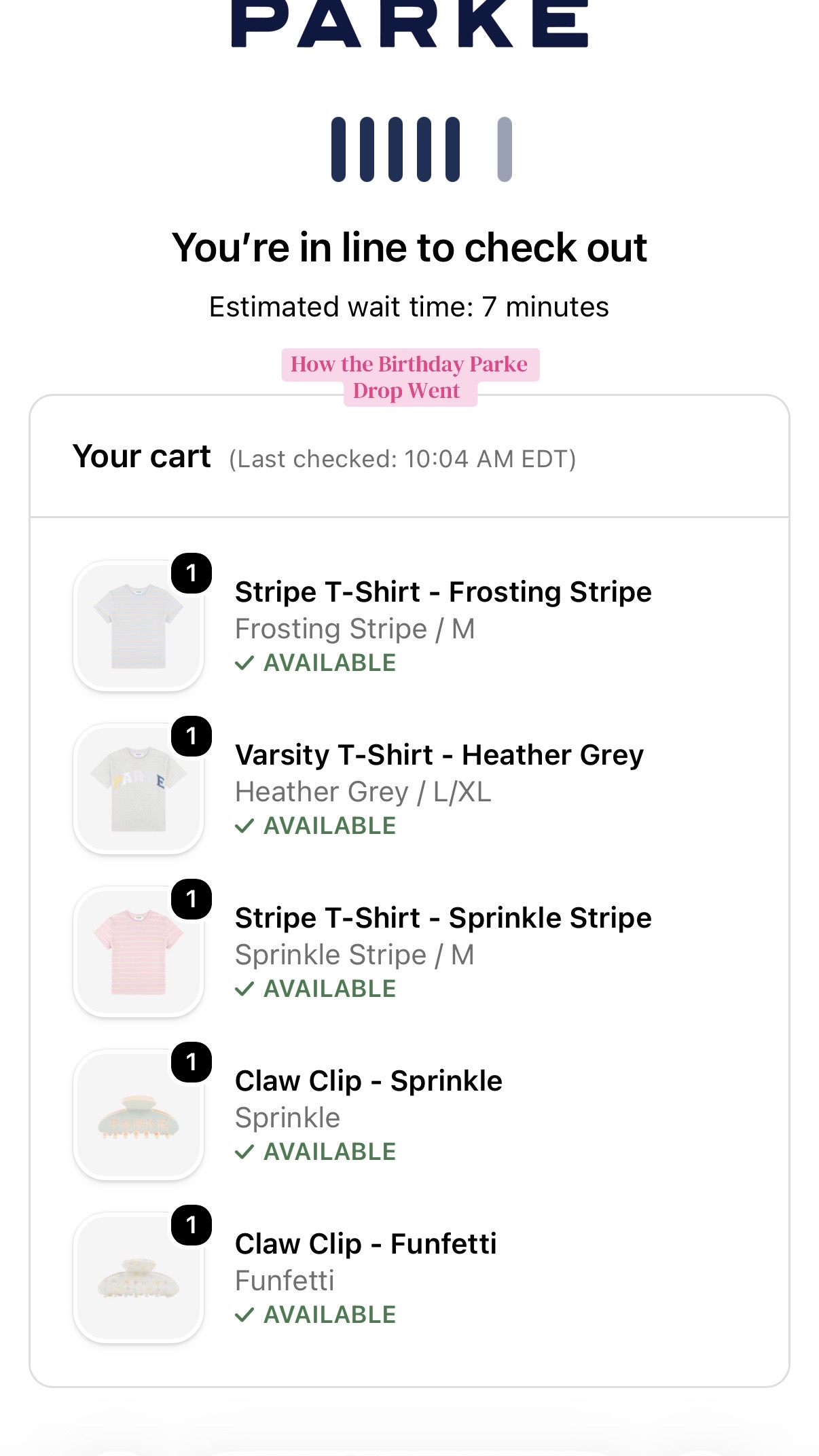Screen dimensions: 819x1456
Task: Tap the quantity badge on Sprinkle Stripe shirt
Action: pos(192,899)
